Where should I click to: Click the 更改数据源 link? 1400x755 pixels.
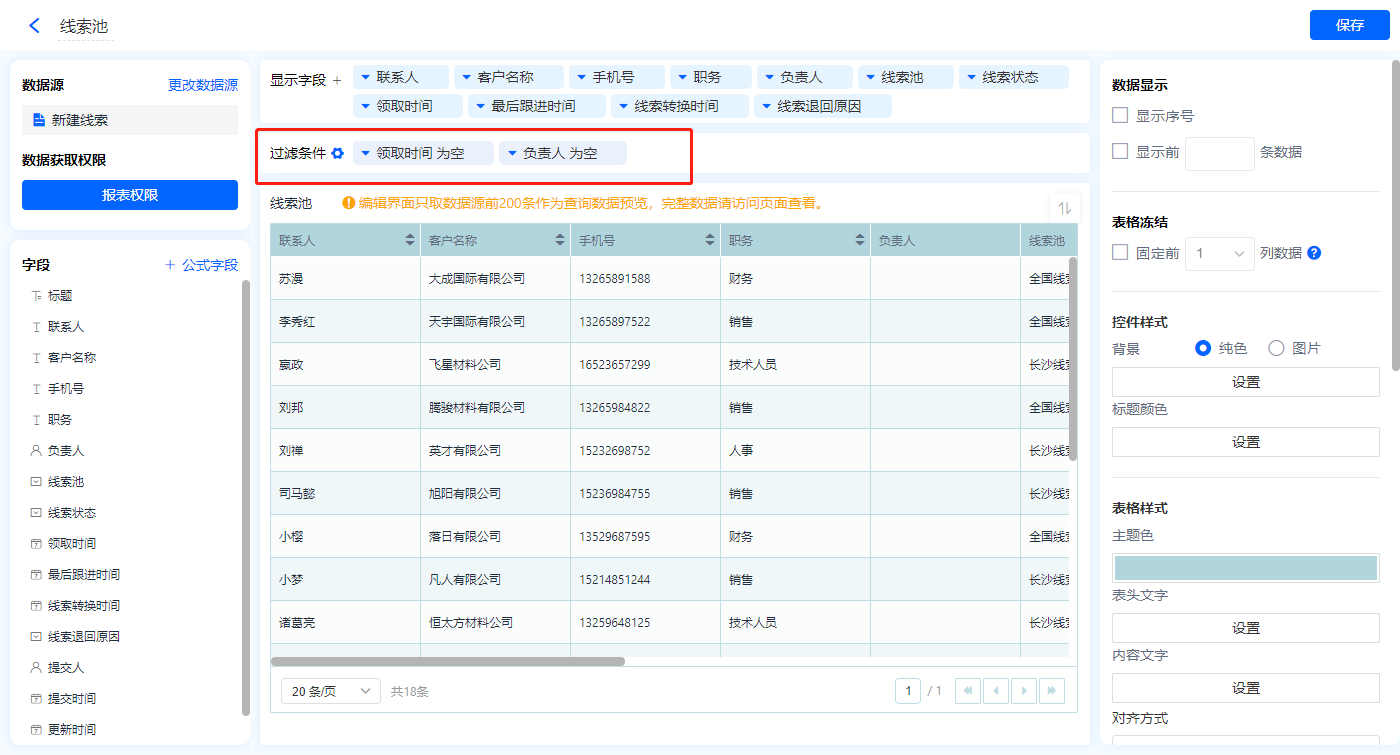[x=203, y=86]
